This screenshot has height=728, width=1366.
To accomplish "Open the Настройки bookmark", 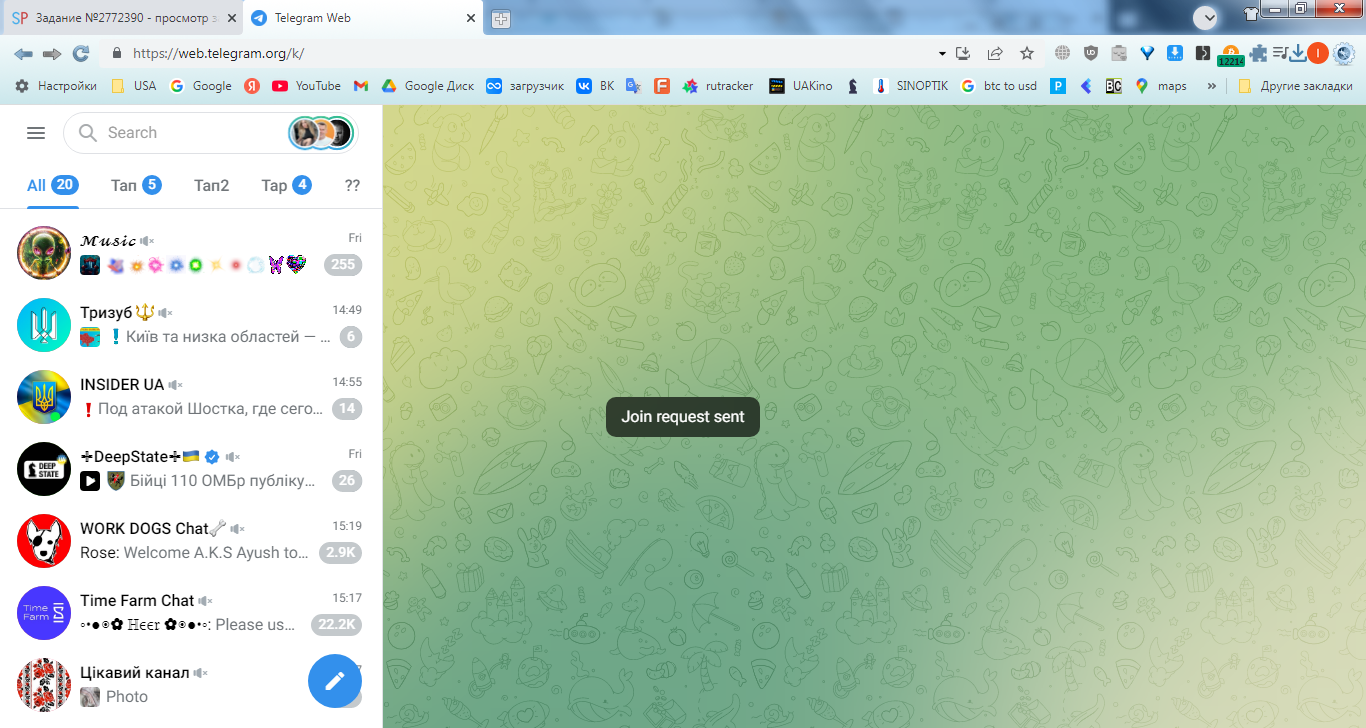I will (x=56, y=86).
